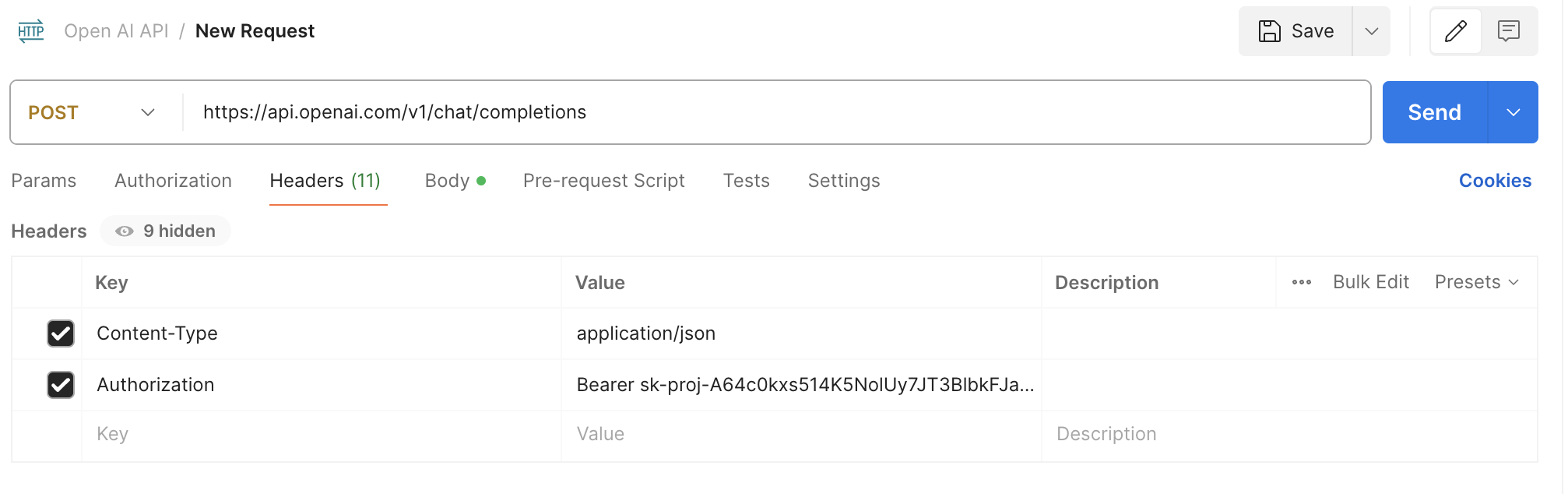
Task: Toggle hidden headers eye icon
Action: [x=124, y=231]
